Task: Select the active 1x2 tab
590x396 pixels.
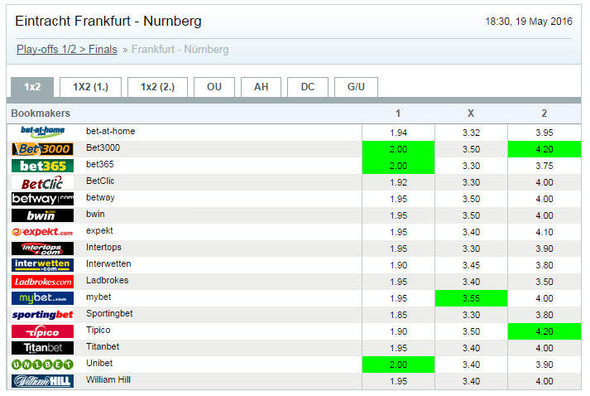Action: pyautogui.click(x=32, y=87)
